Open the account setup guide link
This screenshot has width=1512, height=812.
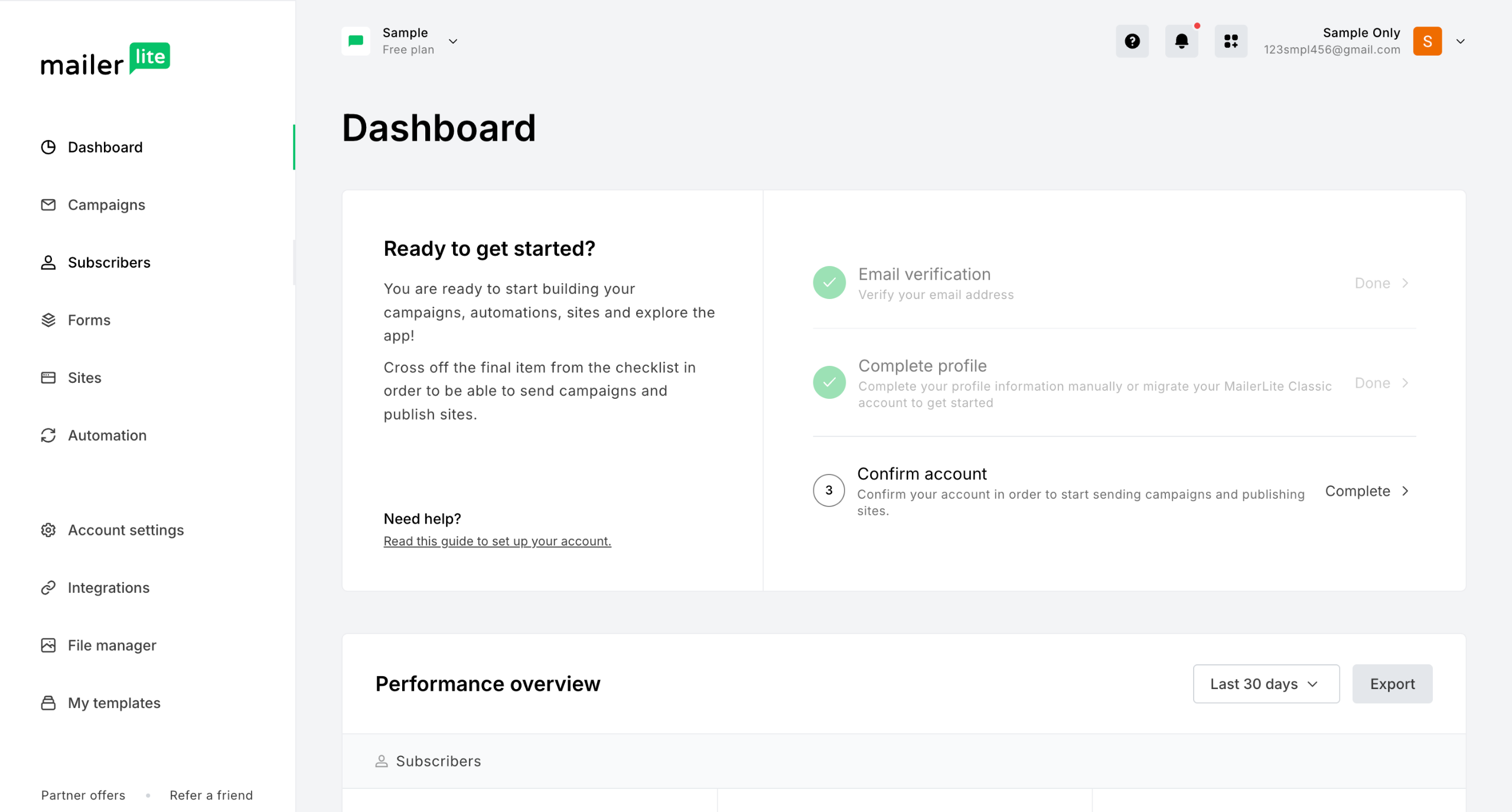pos(497,541)
